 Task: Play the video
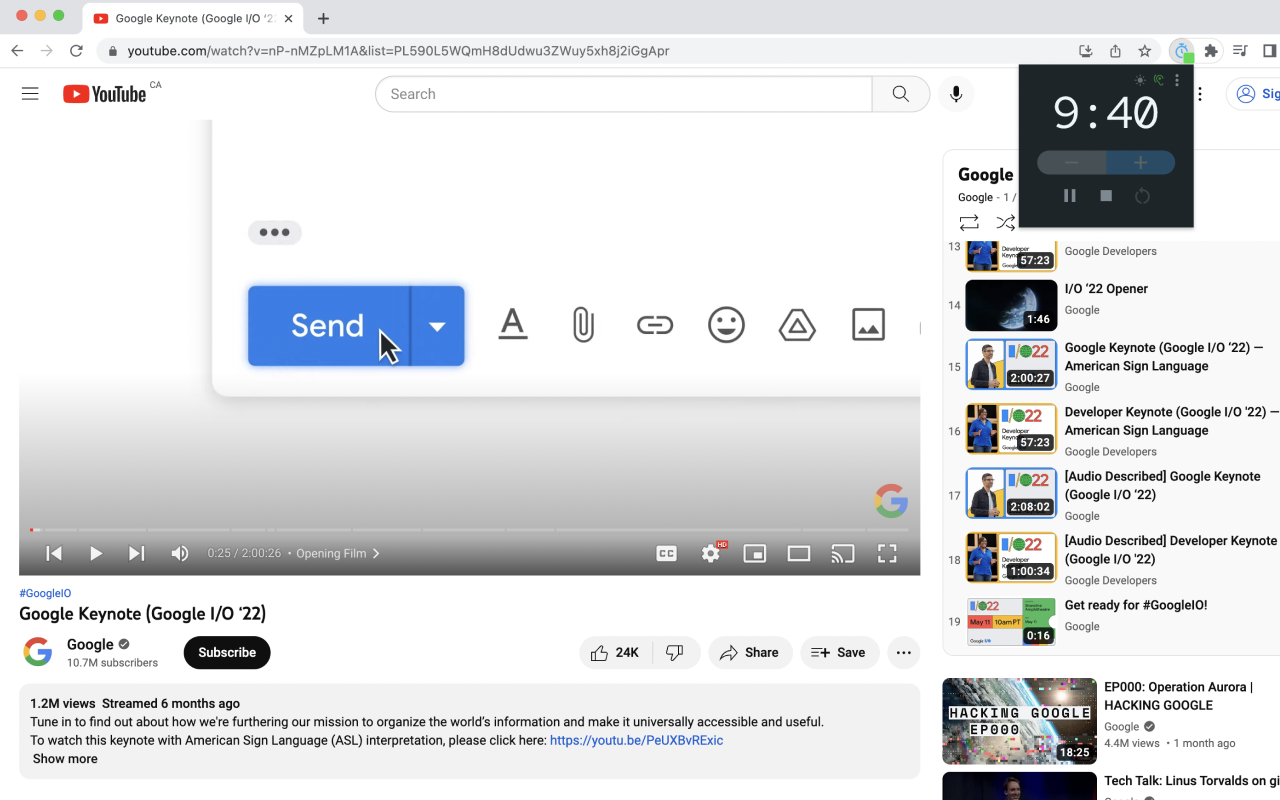(x=96, y=553)
